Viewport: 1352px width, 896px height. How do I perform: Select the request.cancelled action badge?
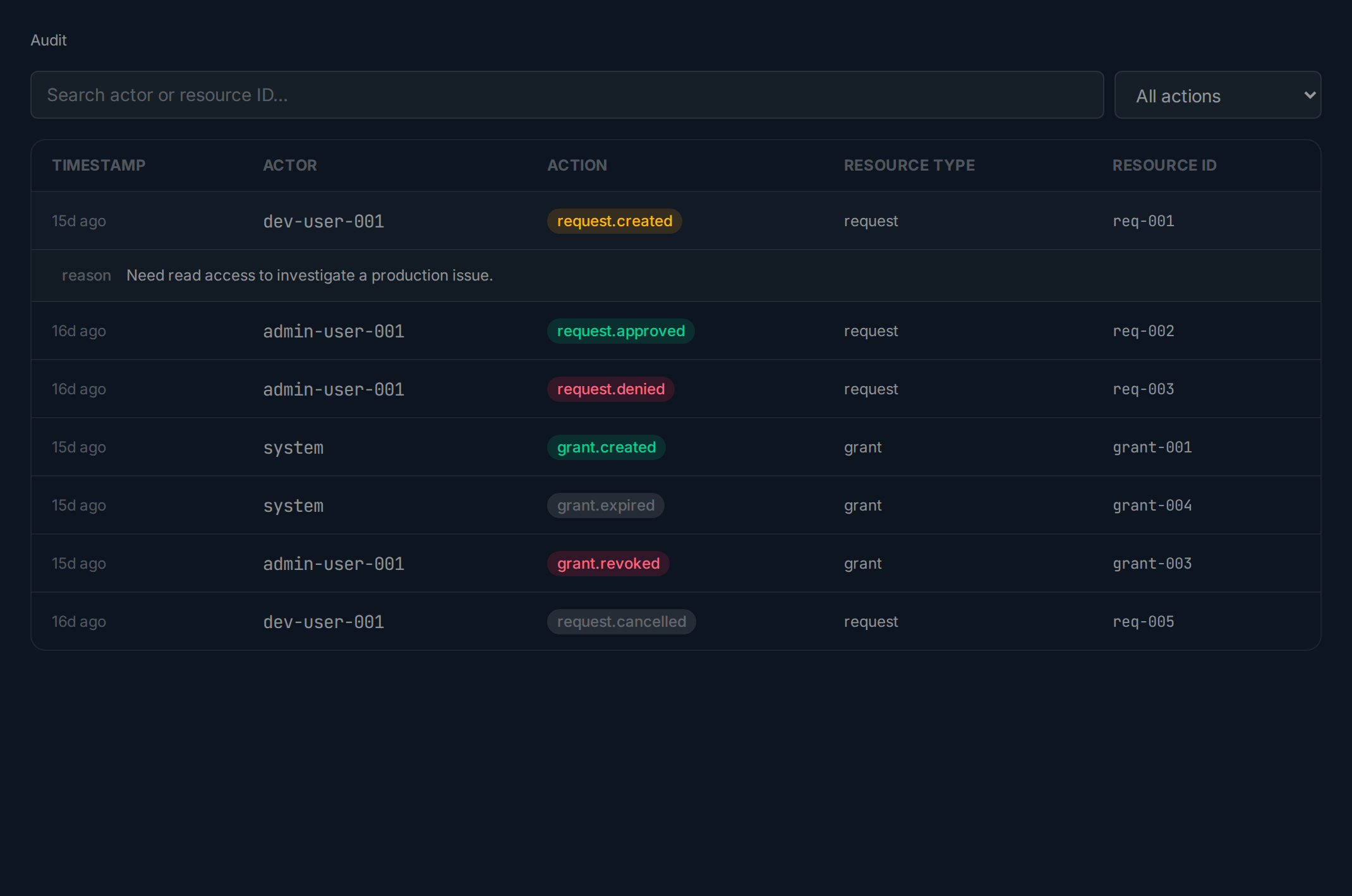tap(621, 622)
